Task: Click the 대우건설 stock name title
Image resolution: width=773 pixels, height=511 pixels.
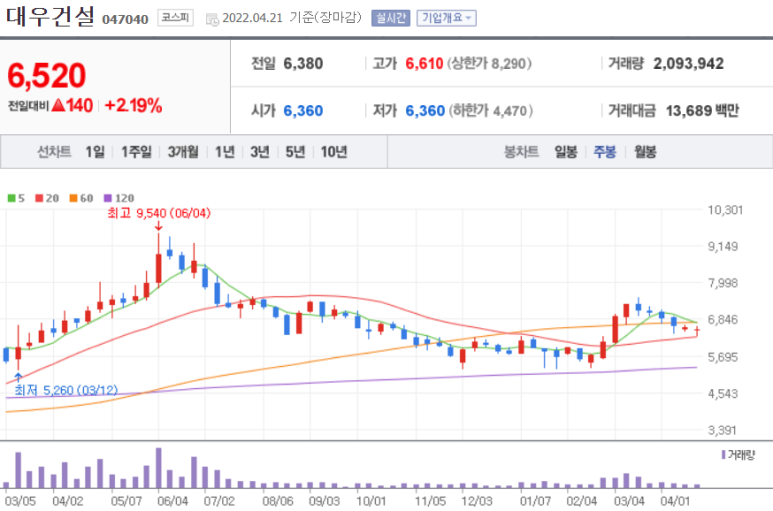Action: [50, 17]
